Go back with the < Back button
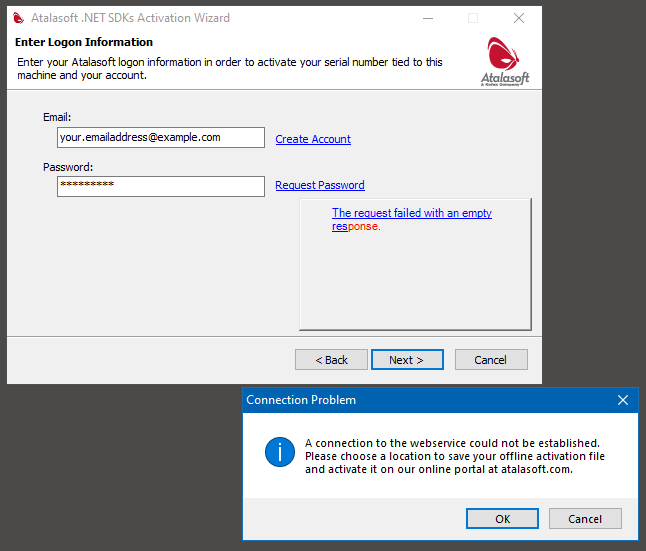The image size is (646, 551). (331, 360)
